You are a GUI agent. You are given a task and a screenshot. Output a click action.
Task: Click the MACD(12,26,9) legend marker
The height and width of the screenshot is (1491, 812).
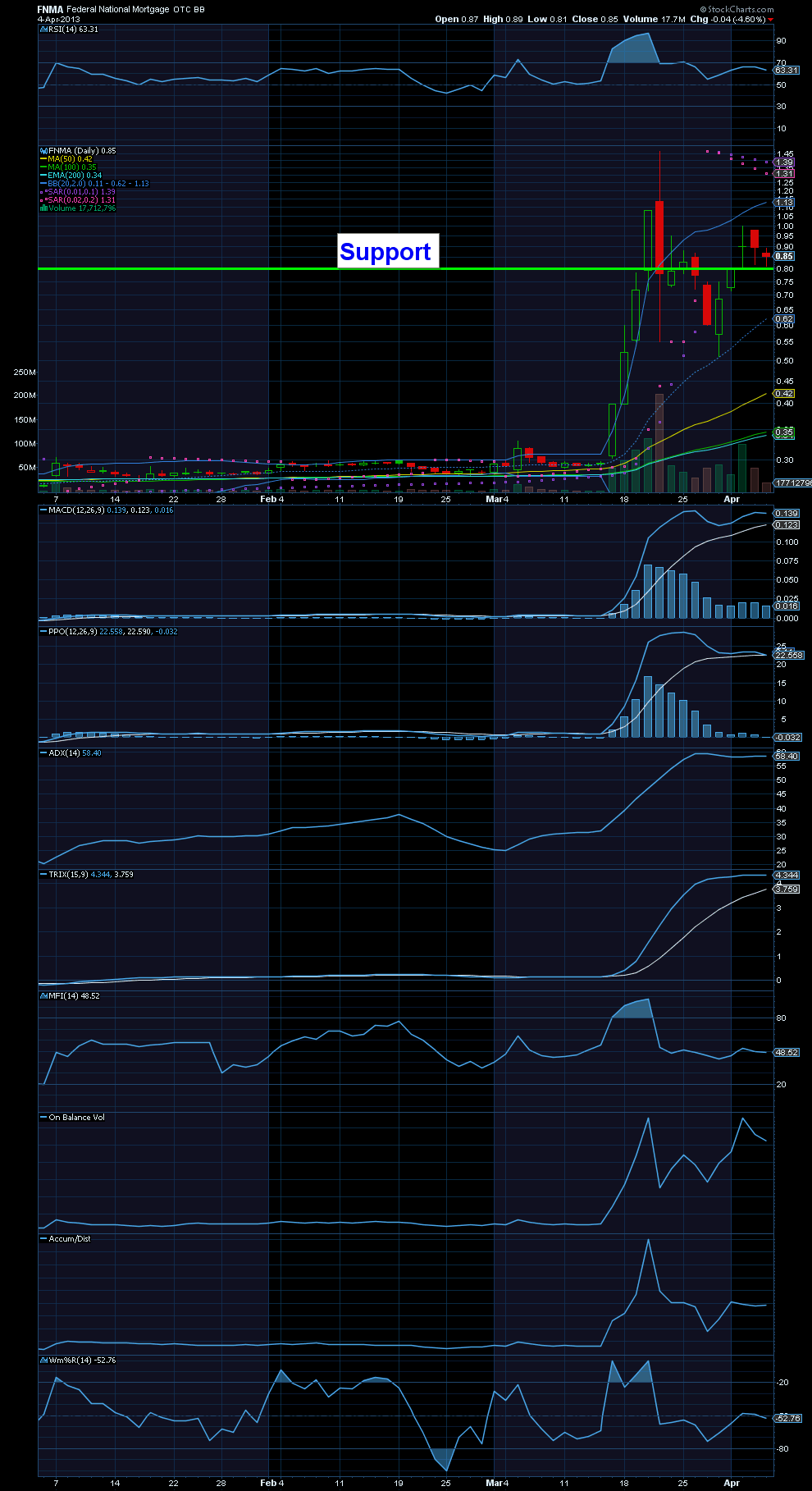click(x=43, y=510)
